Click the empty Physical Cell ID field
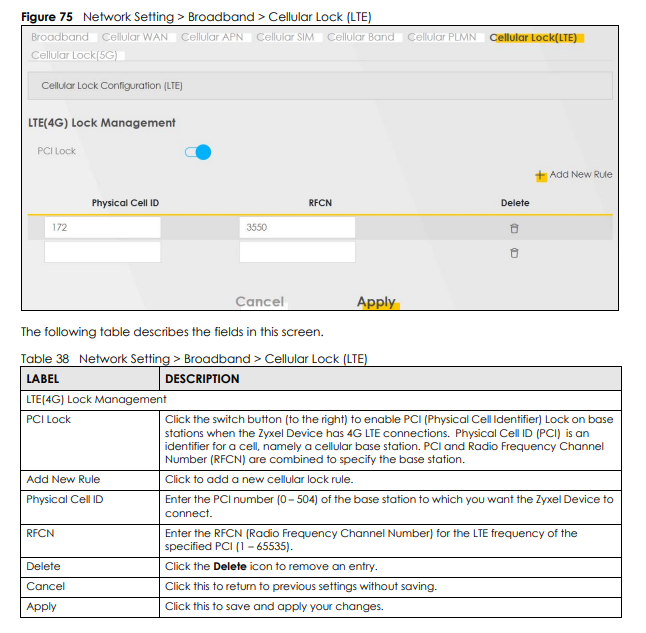Viewport: 646px width, 633px height. (102, 253)
